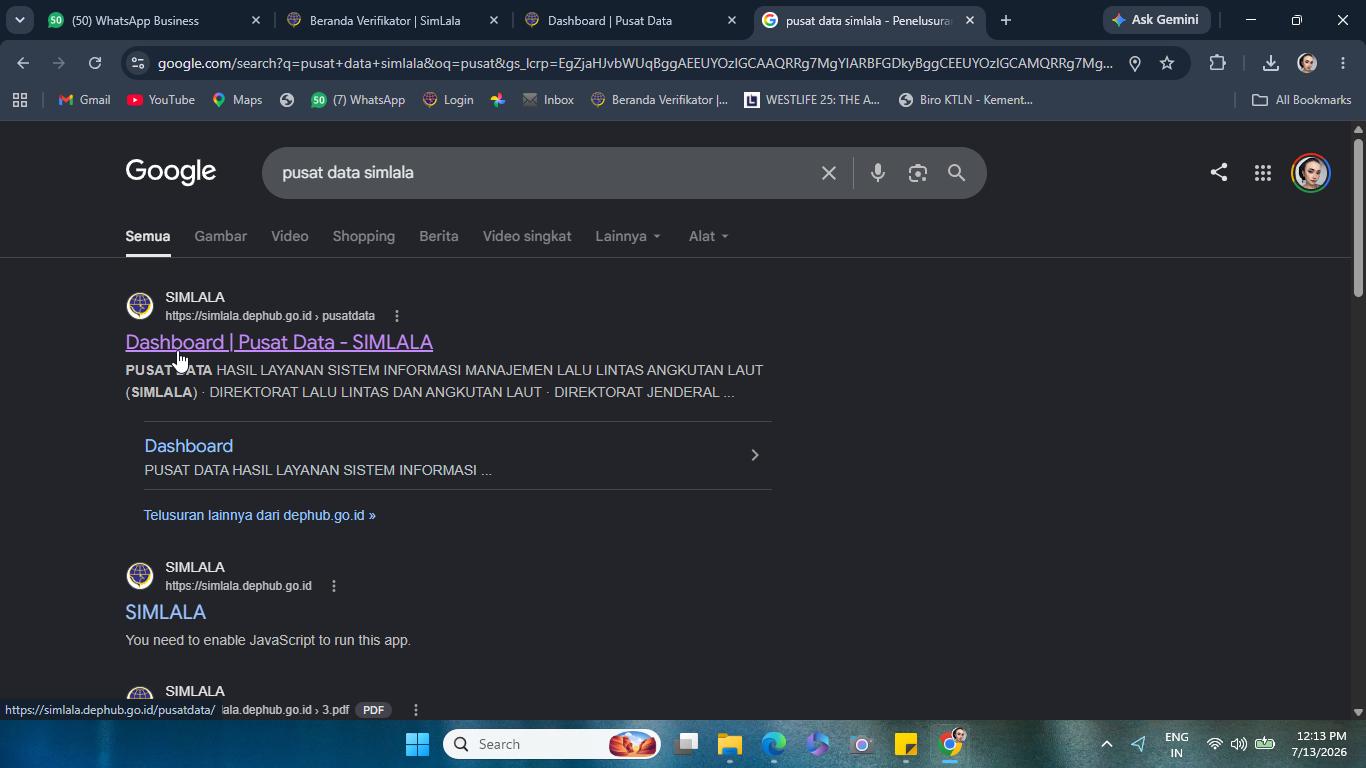Expand the Alat tools dropdown

(x=709, y=236)
